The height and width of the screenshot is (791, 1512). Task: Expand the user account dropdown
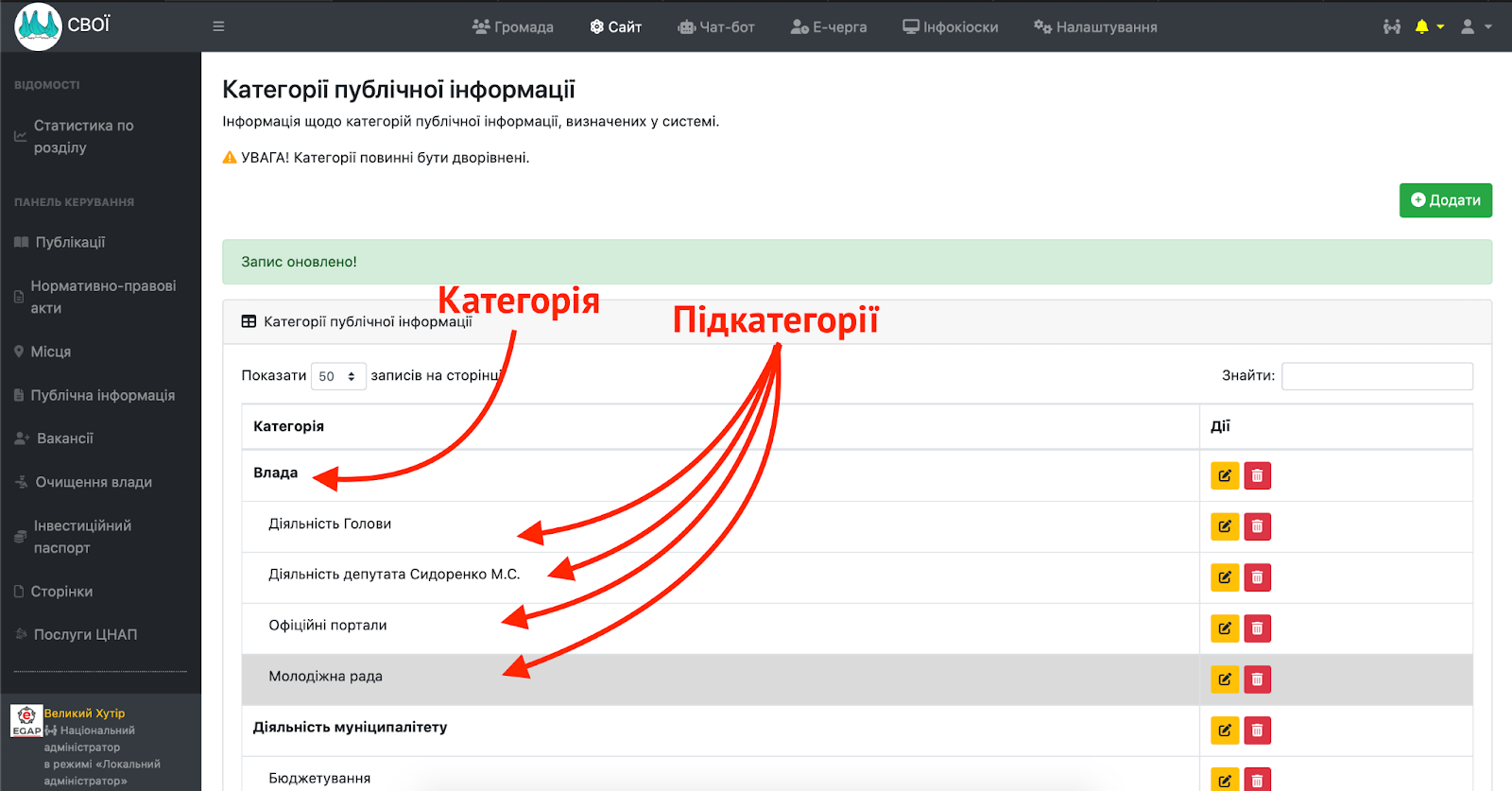pyautogui.click(x=1475, y=26)
